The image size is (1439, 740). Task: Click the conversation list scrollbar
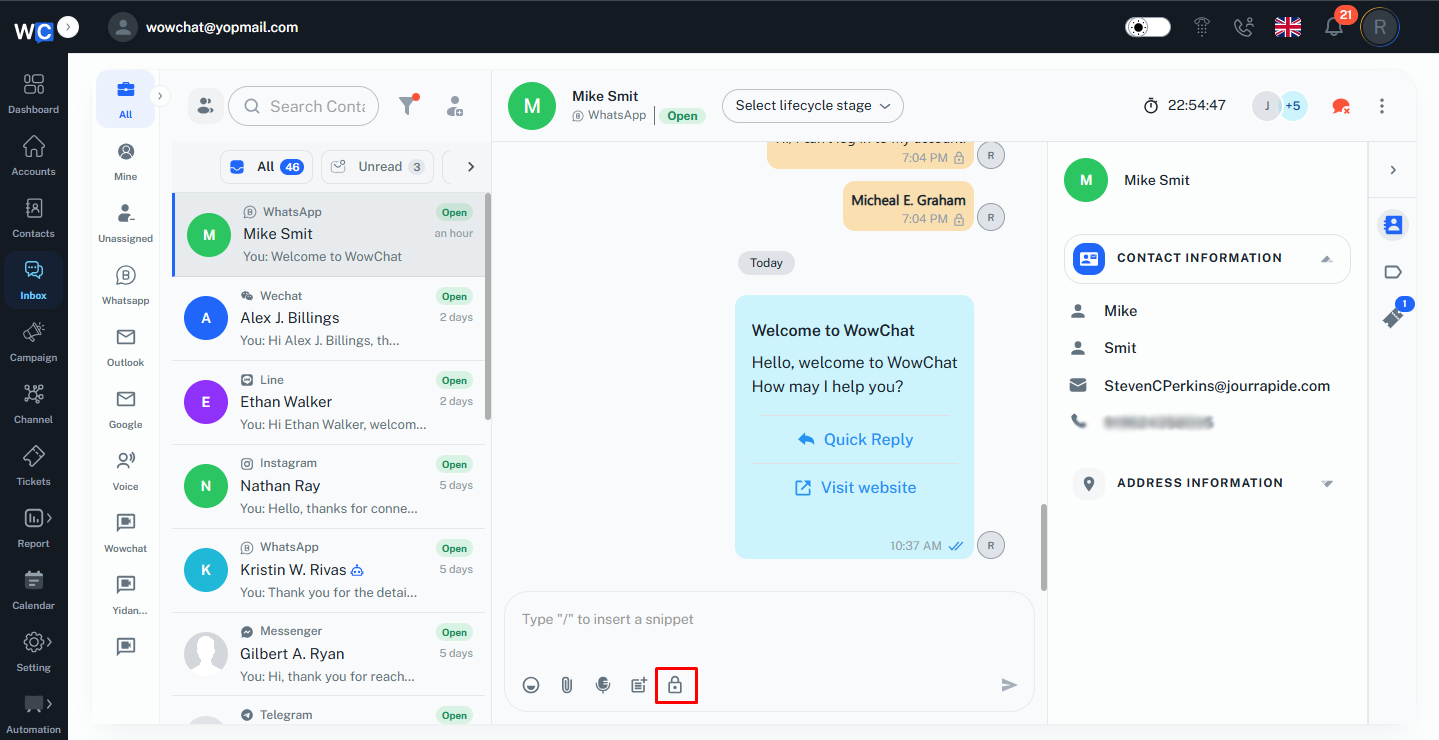(487, 306)
